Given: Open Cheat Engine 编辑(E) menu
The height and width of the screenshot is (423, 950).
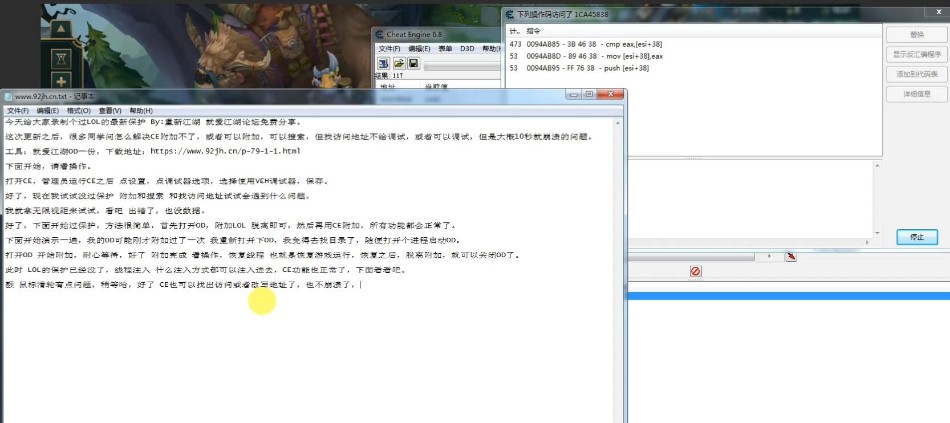Looking at the screenshot, I should 419,48.
